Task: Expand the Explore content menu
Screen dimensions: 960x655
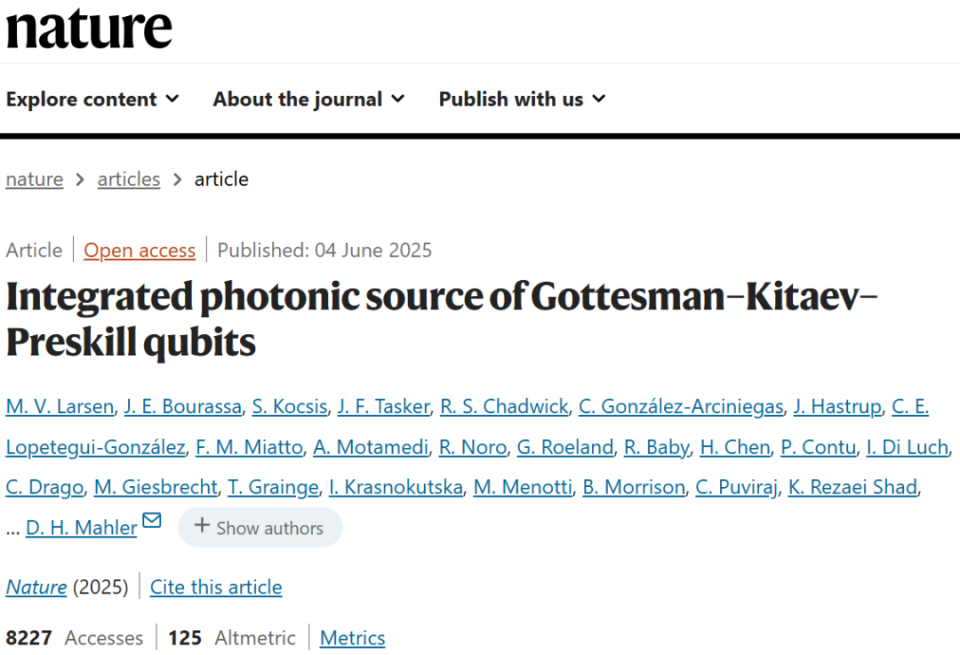Action: tap(92, 99)
